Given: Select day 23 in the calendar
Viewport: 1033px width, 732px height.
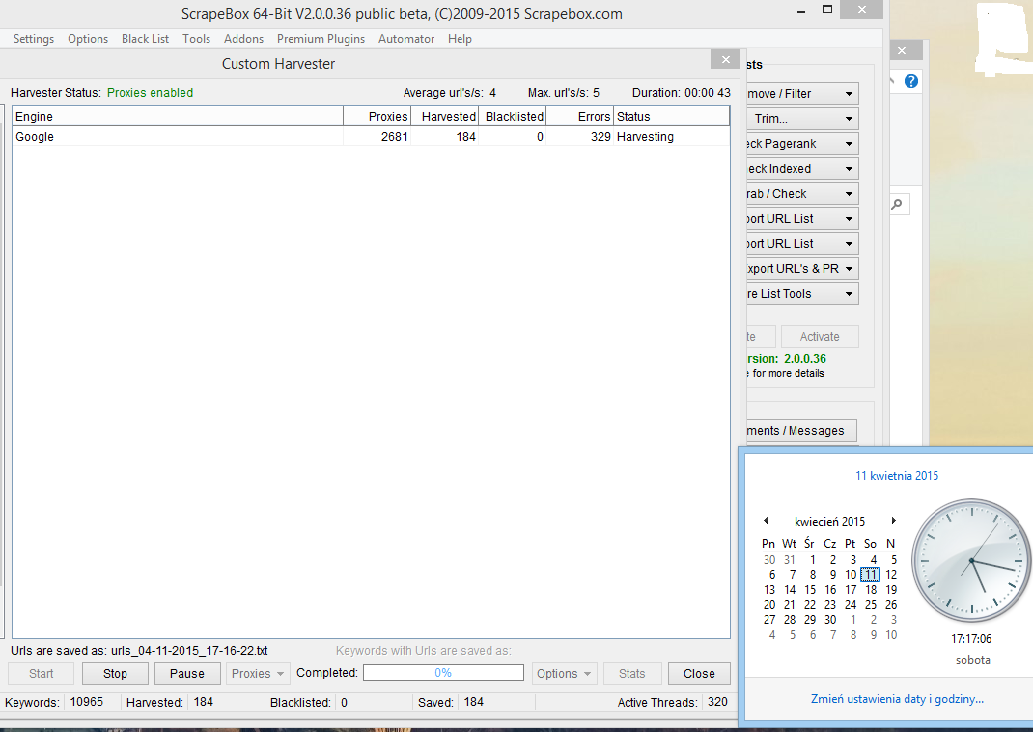Looking at the screenshot, I should pos(830,605).
